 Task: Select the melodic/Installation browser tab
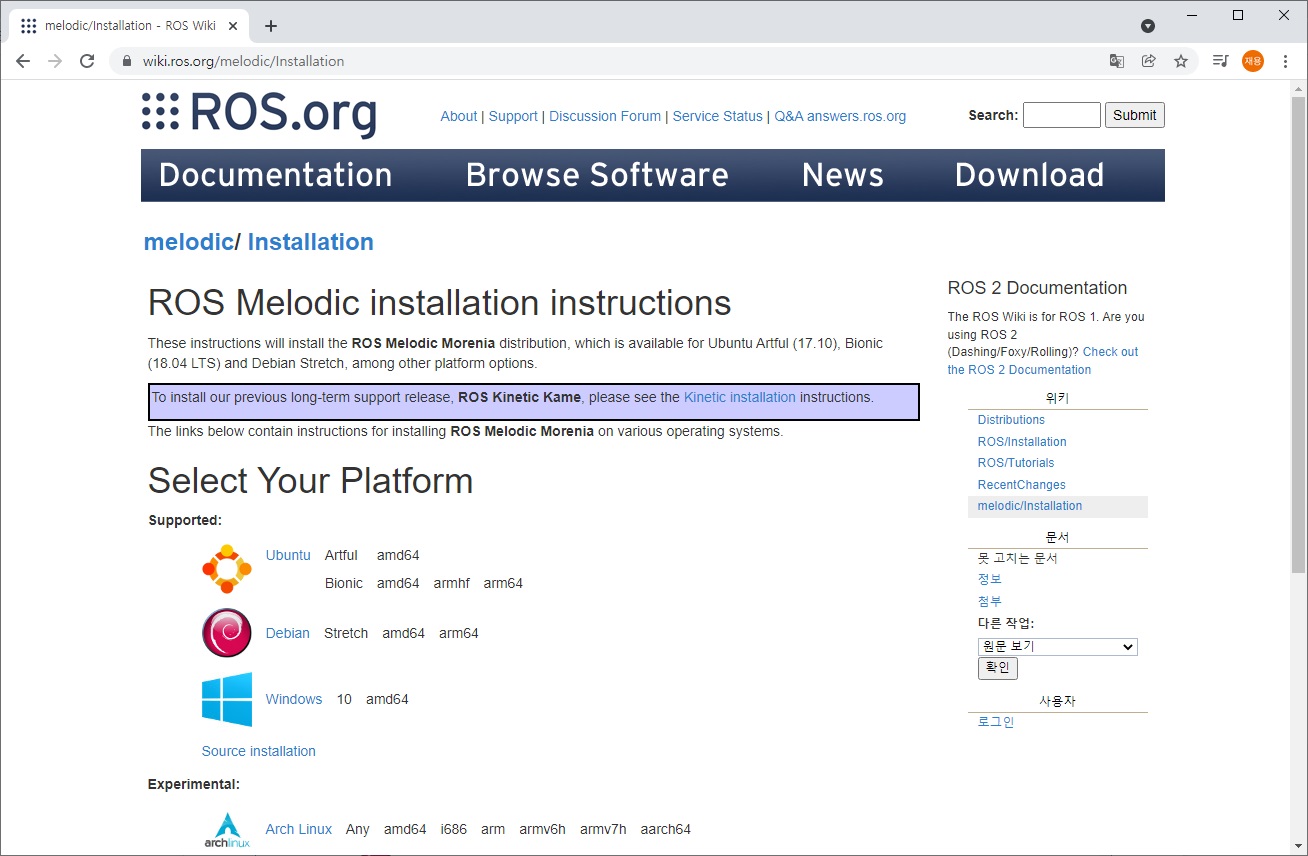coord(130,26)
